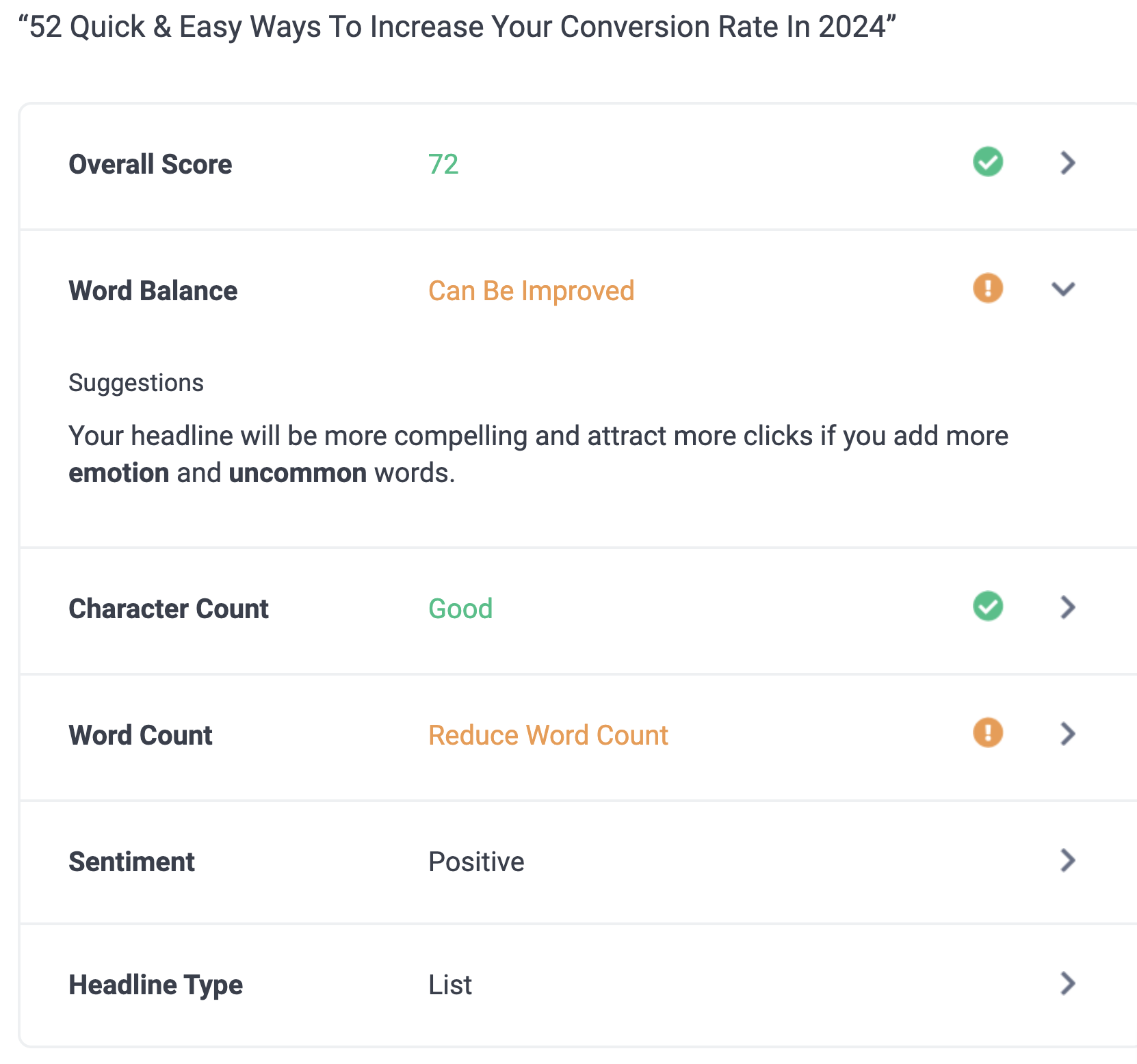Expand the Word Count row chevron
This screenshot has width=1137, height=1064.
pyautogui.click(x=1067, y=734)
